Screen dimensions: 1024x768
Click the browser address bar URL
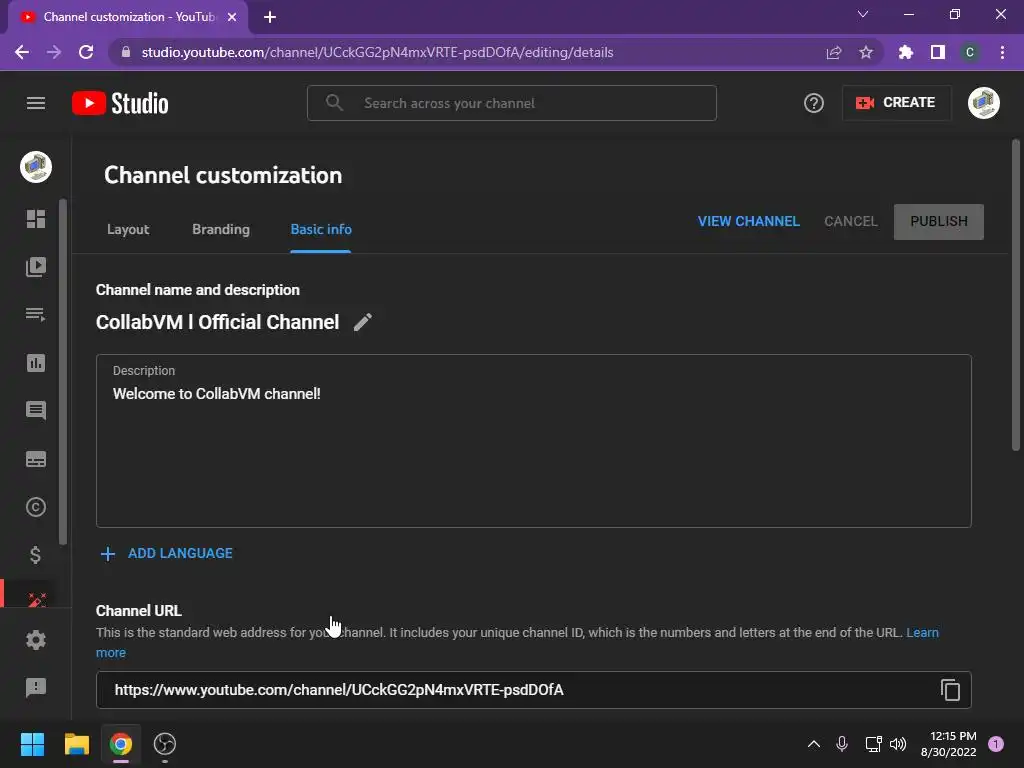[377, 52]
